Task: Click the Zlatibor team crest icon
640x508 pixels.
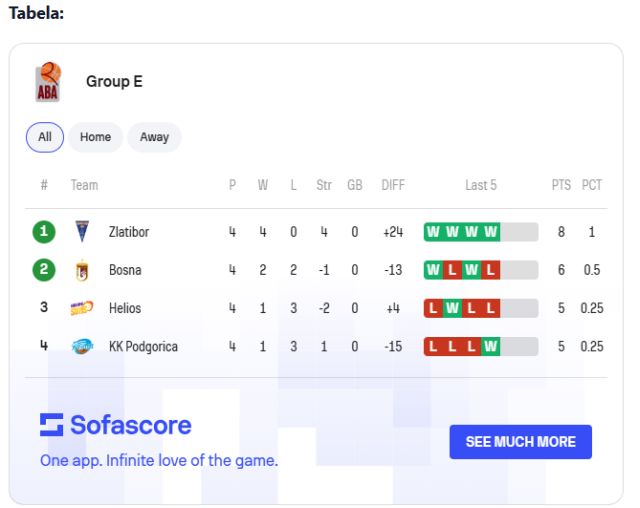Action: pyautogui.click(x=83, y=232)
